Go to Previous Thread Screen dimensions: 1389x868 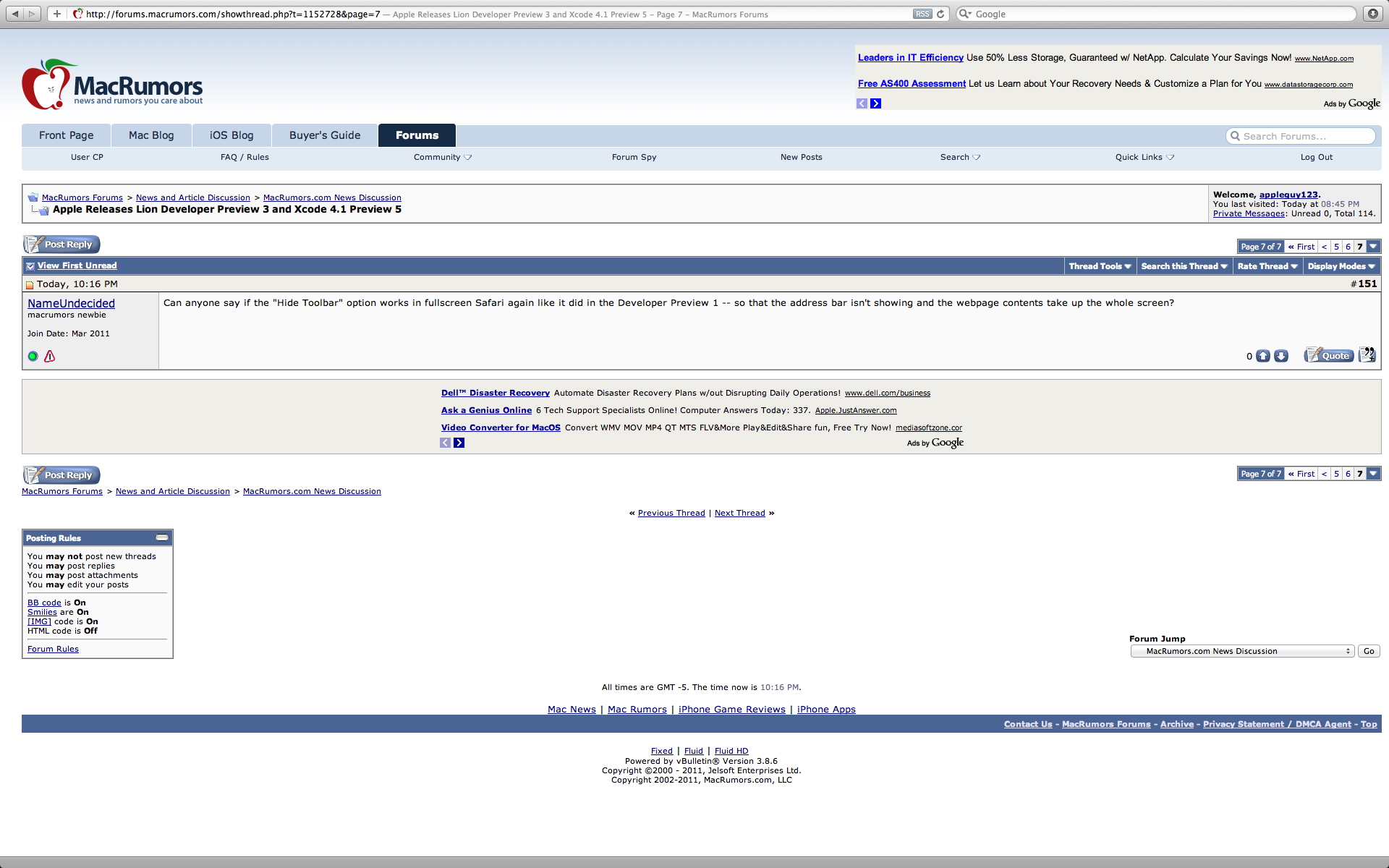(x=671, y=513)
